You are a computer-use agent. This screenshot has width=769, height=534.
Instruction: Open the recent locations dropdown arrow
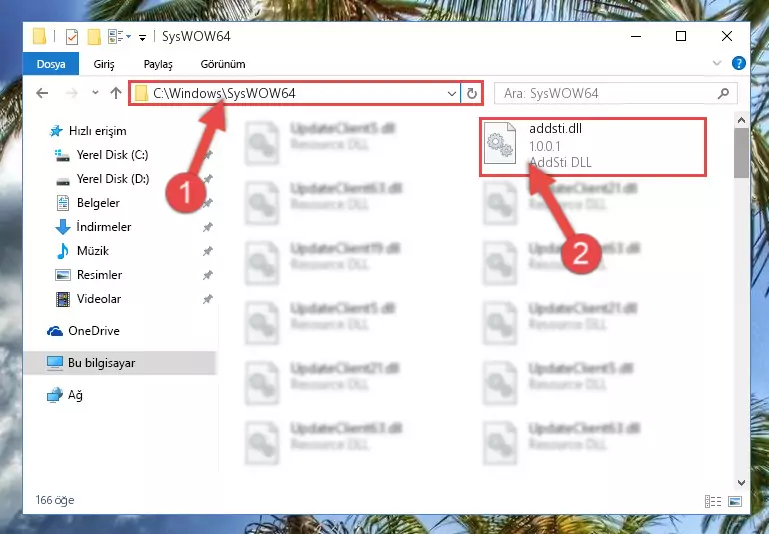tap(95, 93)
